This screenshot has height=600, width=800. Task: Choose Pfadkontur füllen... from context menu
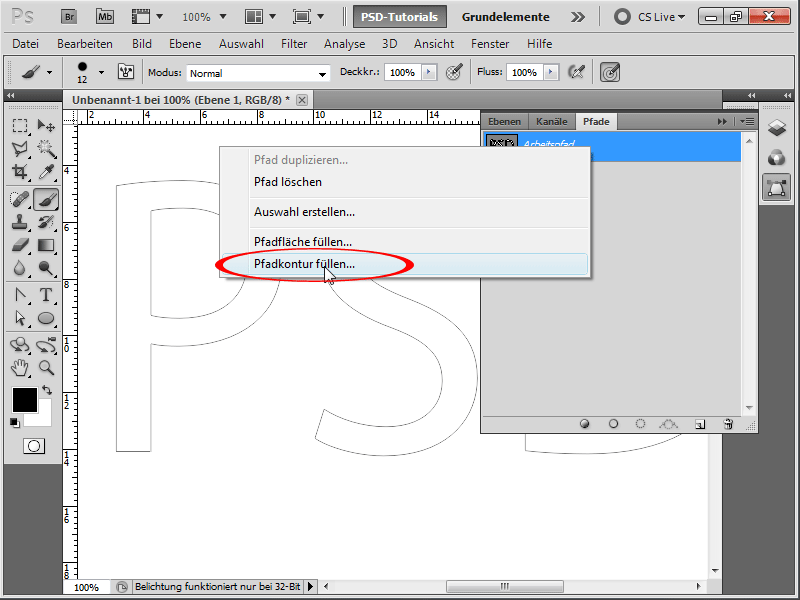click(x=404, y=264)
